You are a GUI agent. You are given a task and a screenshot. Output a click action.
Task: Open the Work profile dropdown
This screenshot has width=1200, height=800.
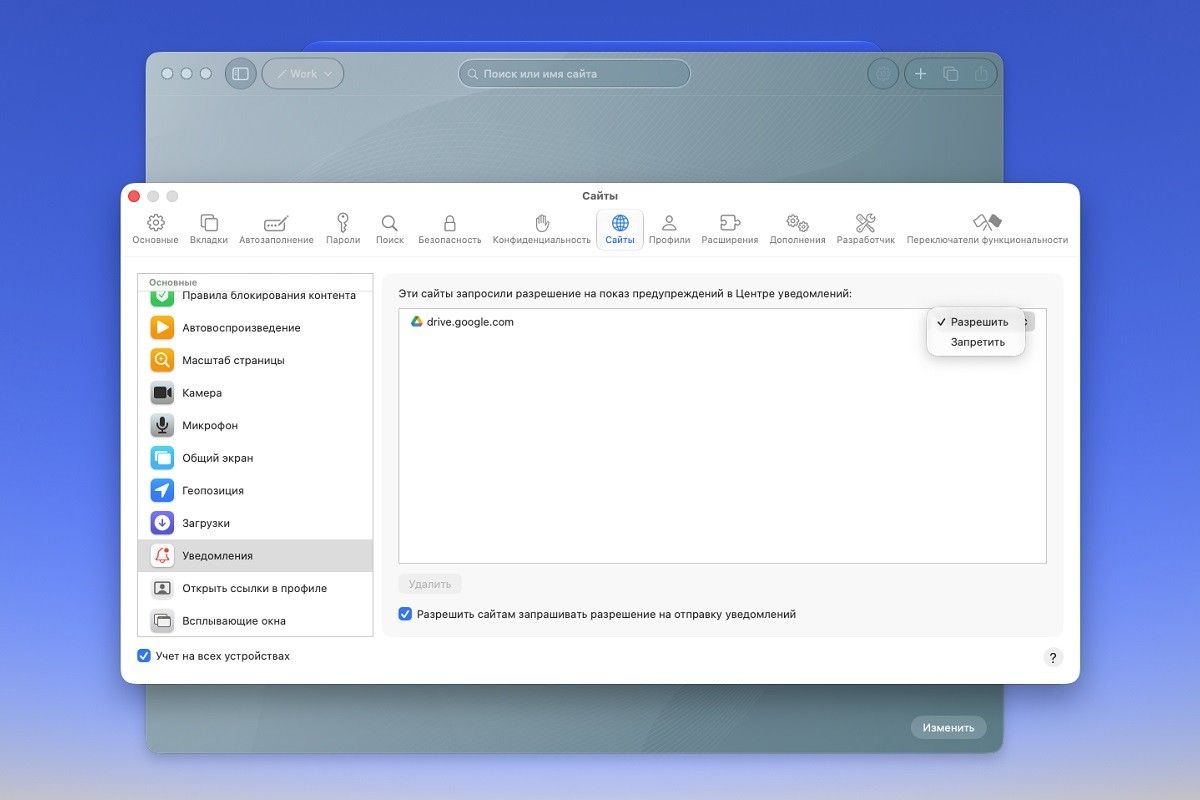click(303, 74)
